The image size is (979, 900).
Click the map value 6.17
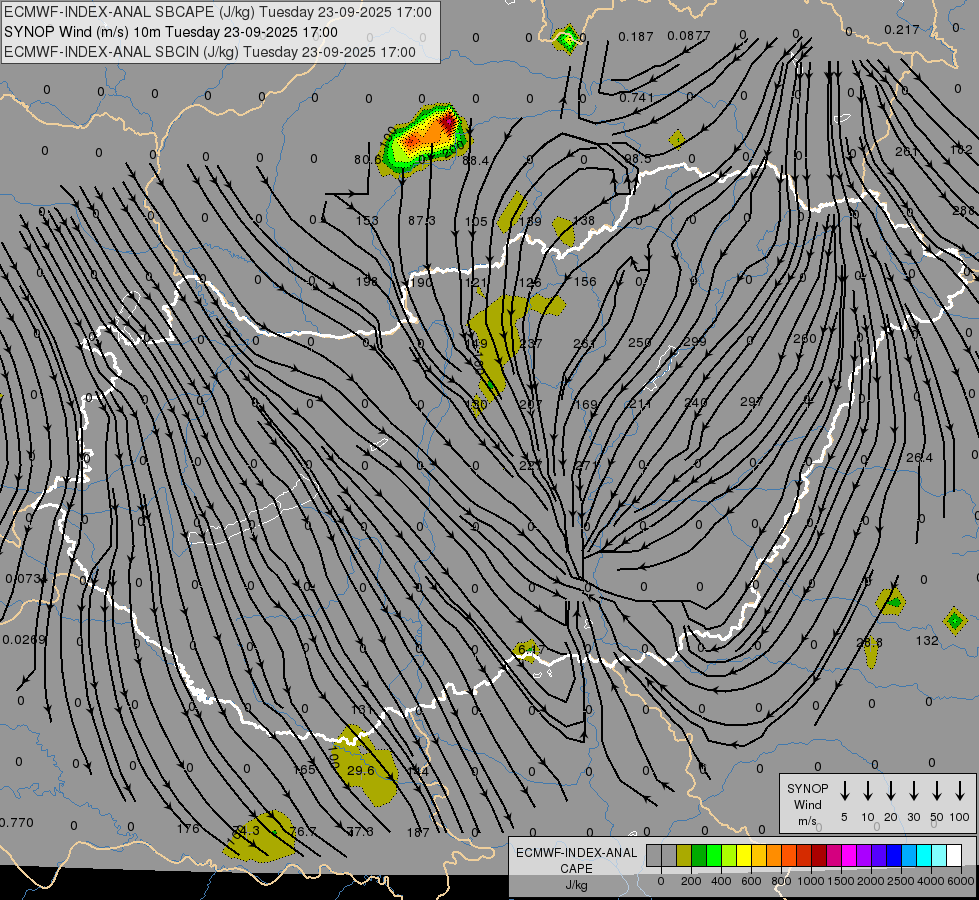click(x=531, y=650)
